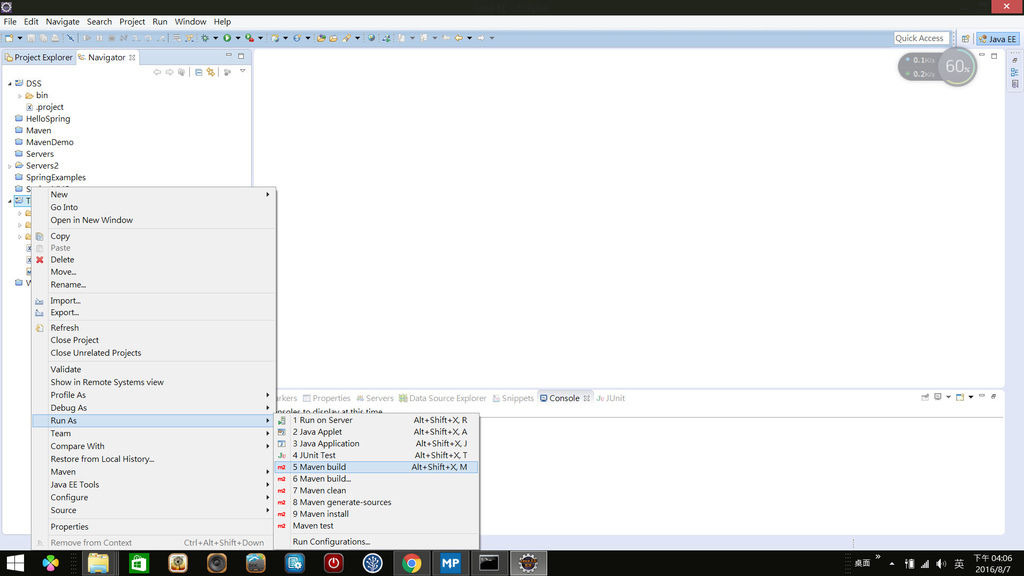The image size is (1024, 576).
Task: Click the green Run toolbar button
Action: click(227, 38)
